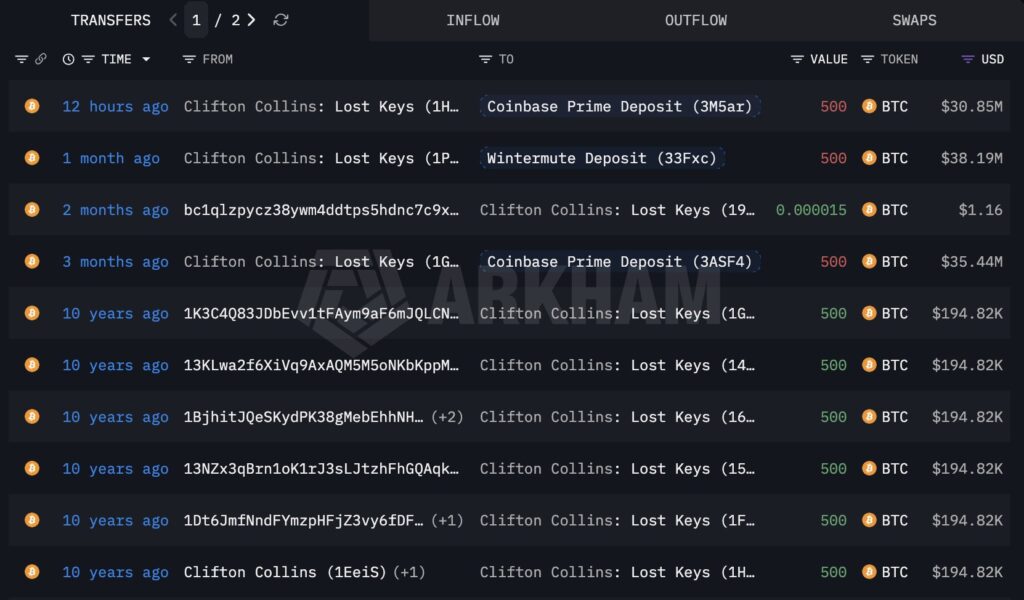Open the 12 hours ago transaction

[x=115, y=106]
